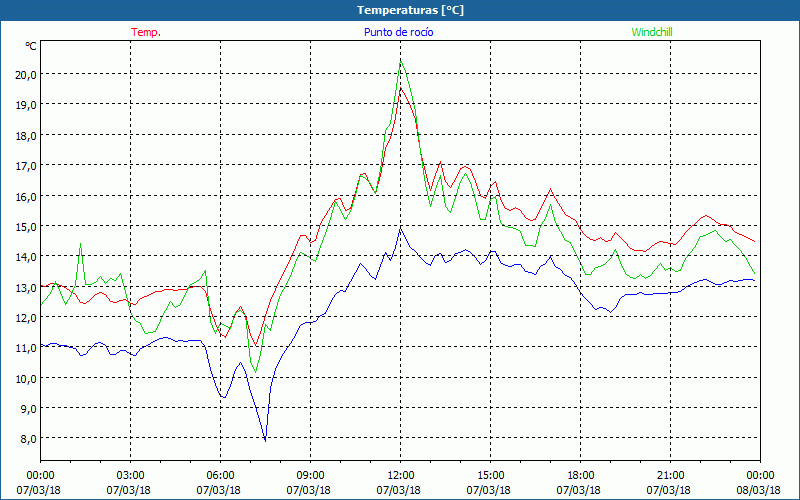This screenshot has width=800, height=500.
Task: Click the 15:00 time axis label
Action: [x=490, y=475]
